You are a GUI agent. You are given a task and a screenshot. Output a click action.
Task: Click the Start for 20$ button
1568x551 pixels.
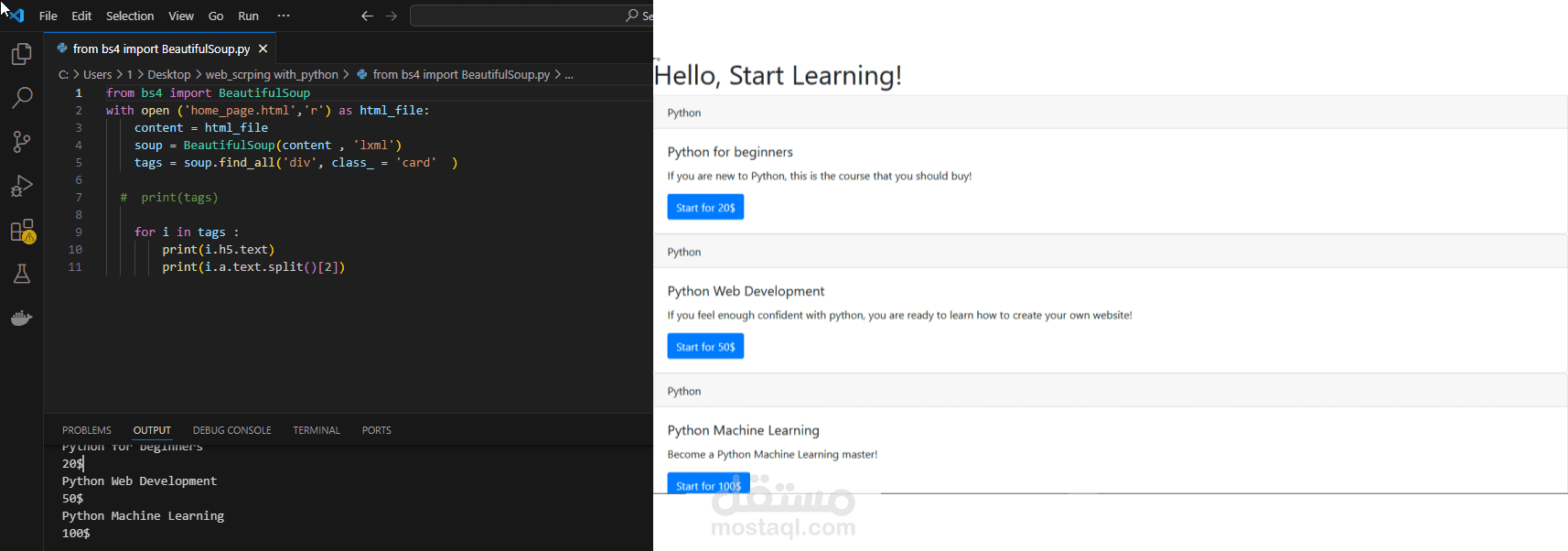[x=705, y=208]
